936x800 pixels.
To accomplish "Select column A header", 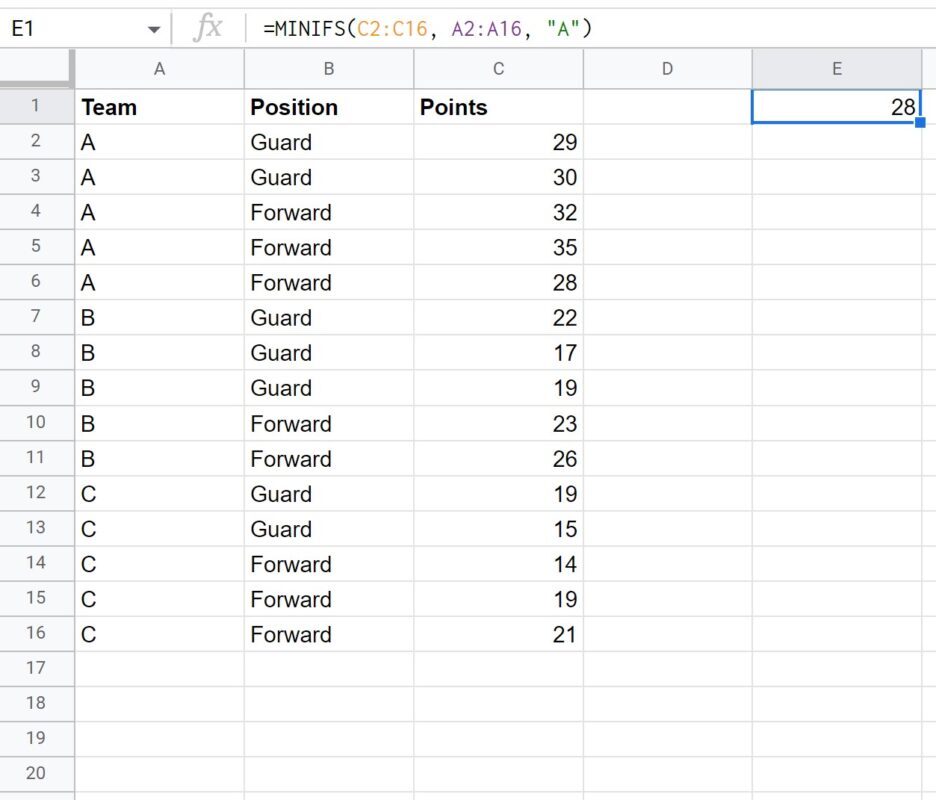I will pyautogui.click(x=159, y=69).
